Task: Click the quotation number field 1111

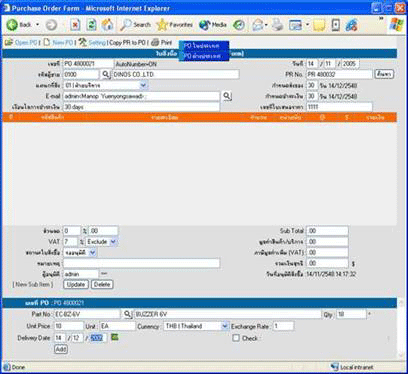Action: pyautogui.click(x=339, y=107)
